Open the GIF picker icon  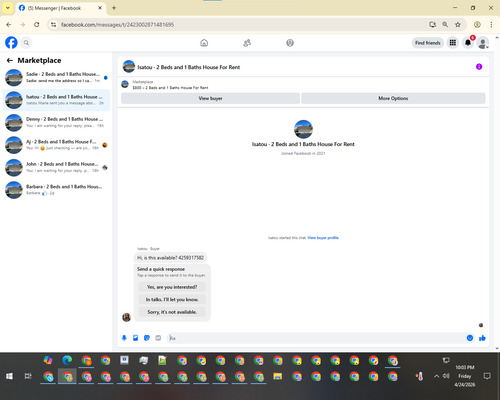[158, 338]
